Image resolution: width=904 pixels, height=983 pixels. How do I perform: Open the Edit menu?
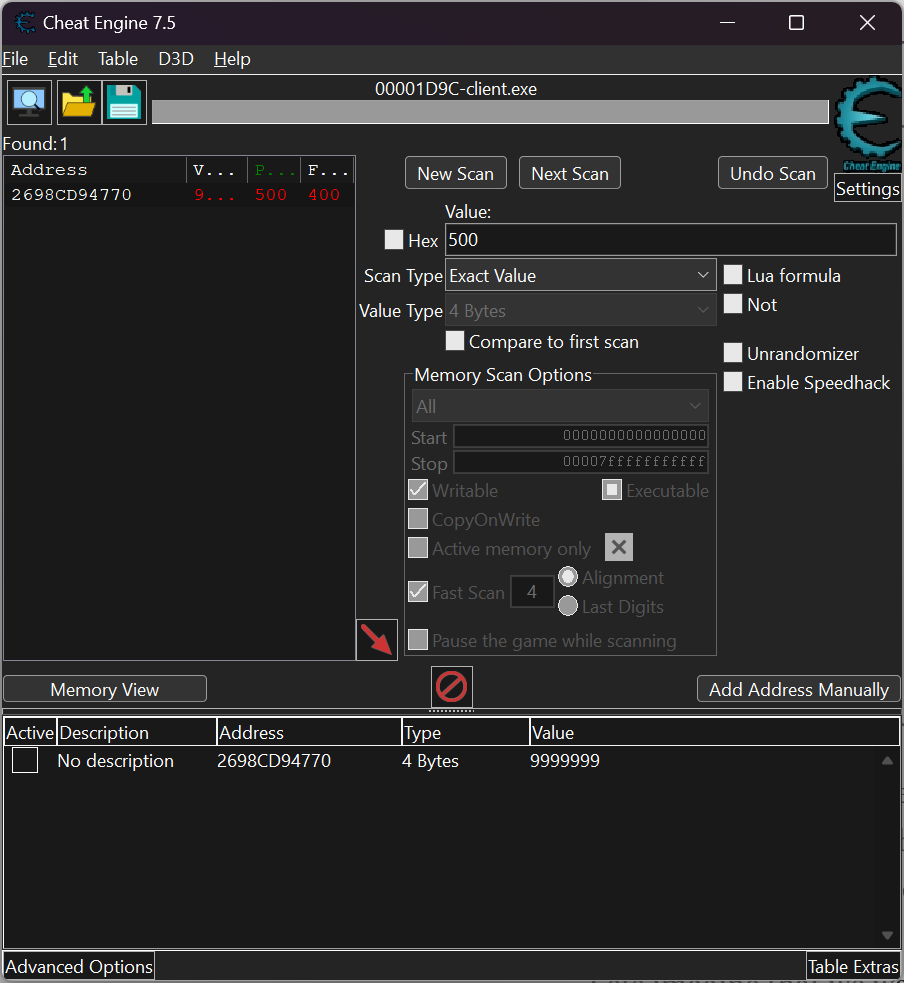pyautogui.click(x=63, y=59)
